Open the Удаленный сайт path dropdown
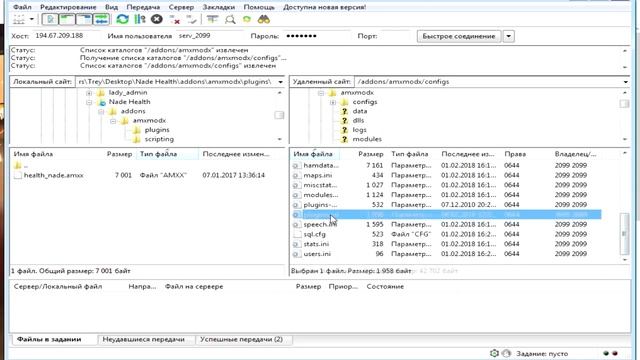640x360 pixels. [x=625, y=82]
